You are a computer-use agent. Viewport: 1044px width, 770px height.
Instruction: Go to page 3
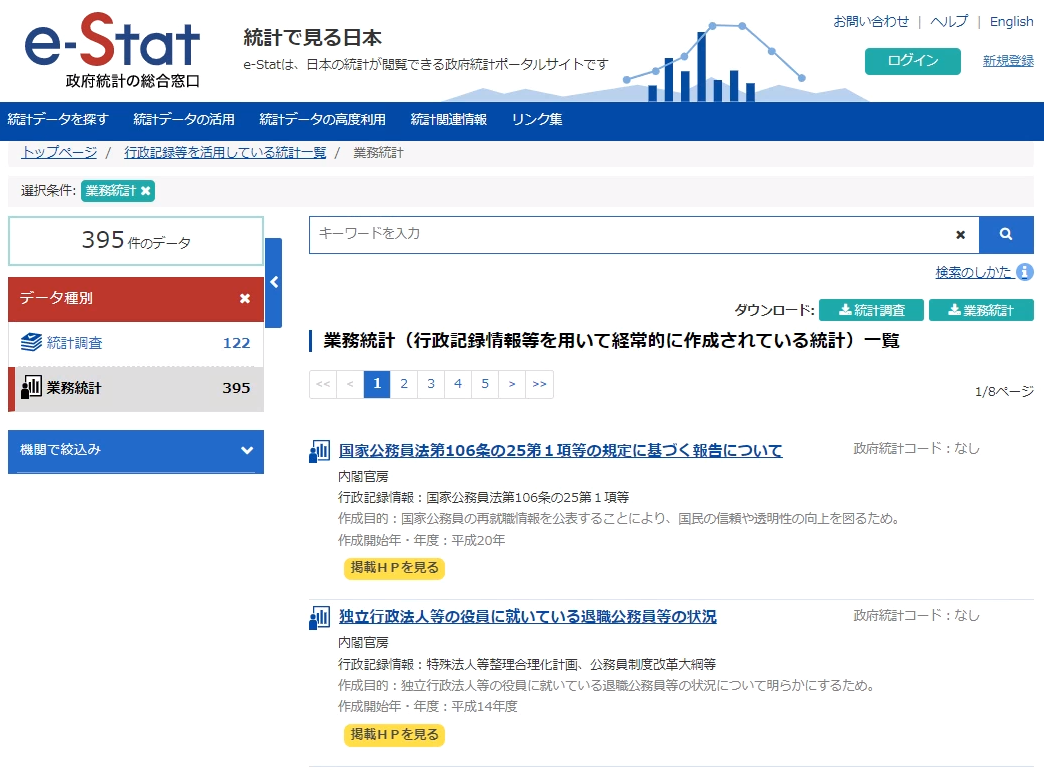point(431,384)
